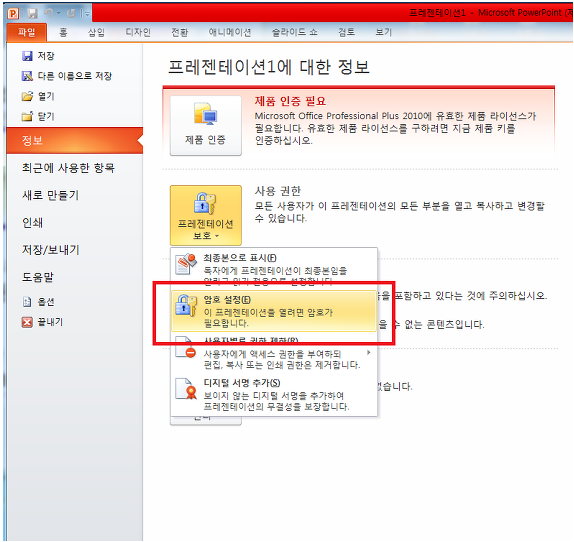Choose 저장 in the backstage menu
Viewport: 574px width, 542px height.
[x=45, y=56]
